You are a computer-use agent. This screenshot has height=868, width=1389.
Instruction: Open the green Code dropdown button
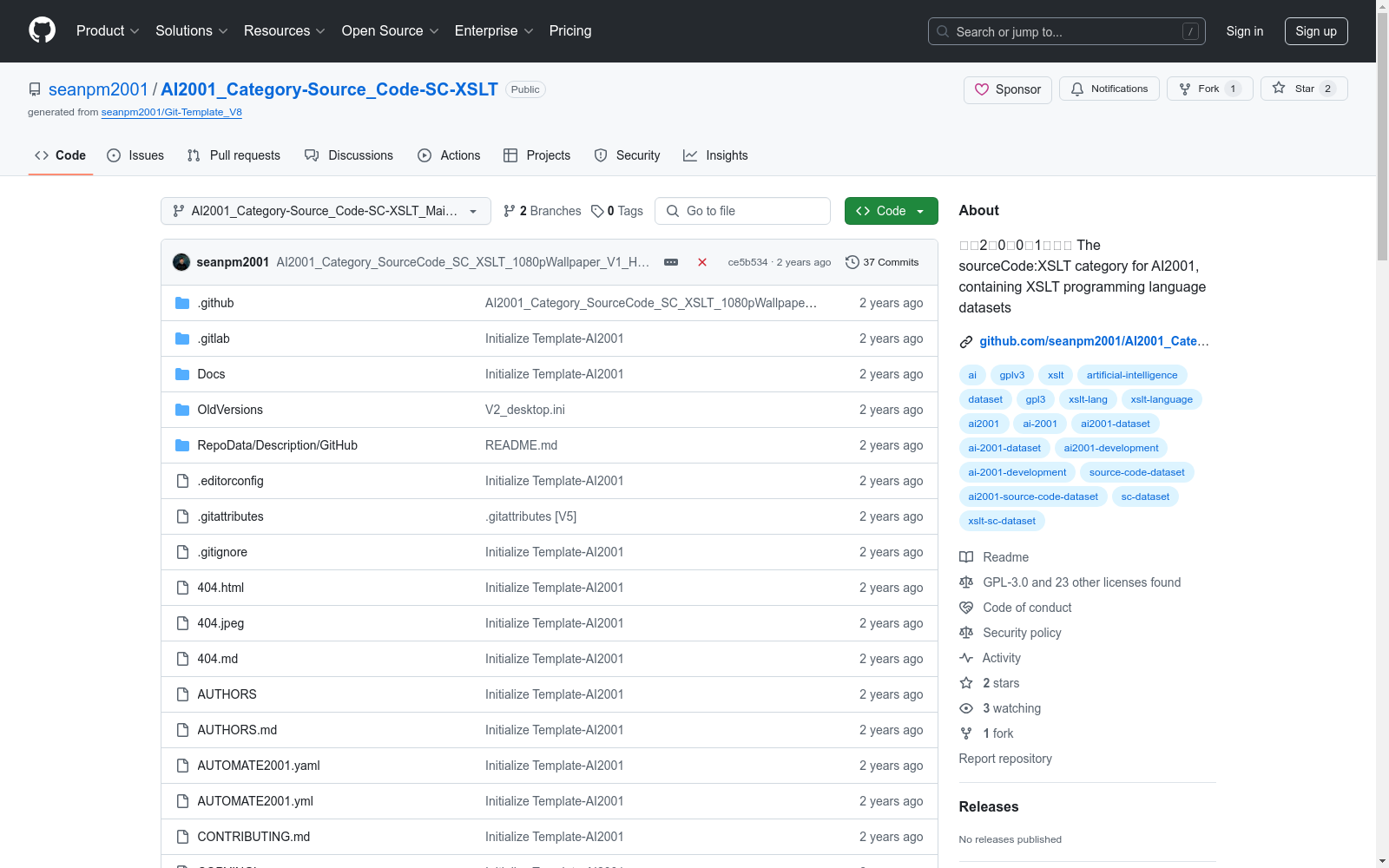click(891, 211)
